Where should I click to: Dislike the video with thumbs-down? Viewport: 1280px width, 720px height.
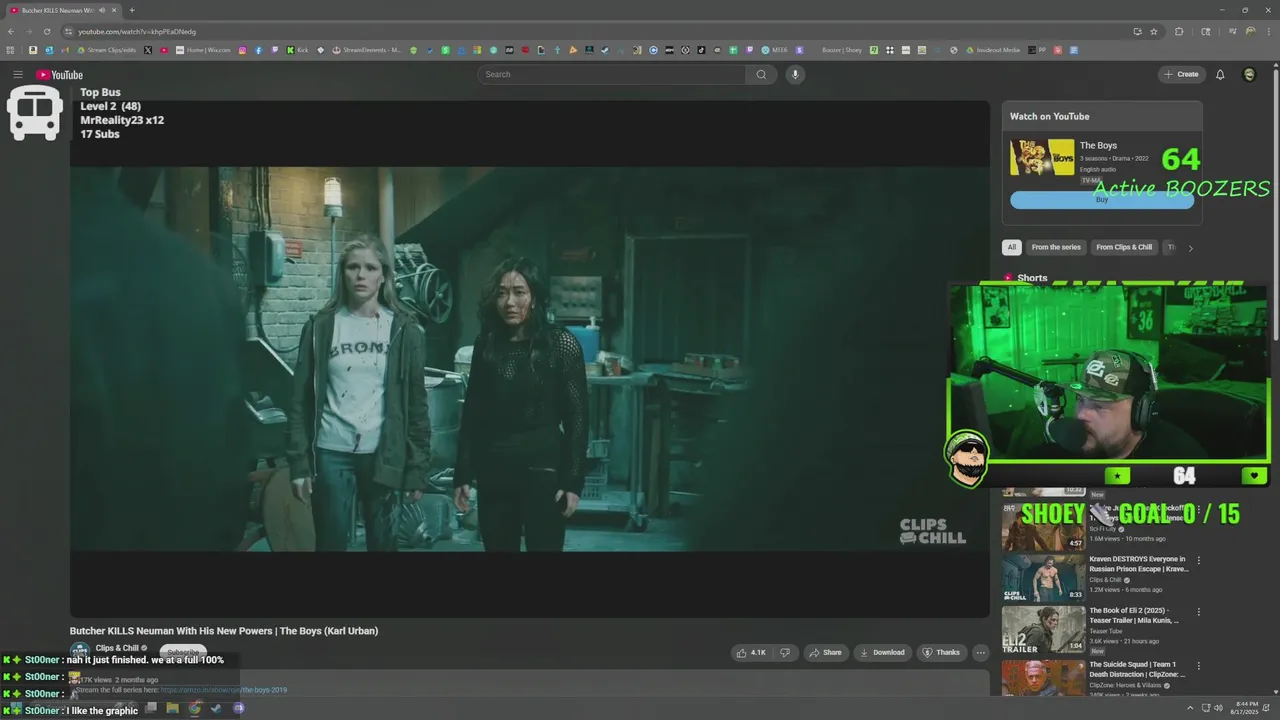point(785,653)
